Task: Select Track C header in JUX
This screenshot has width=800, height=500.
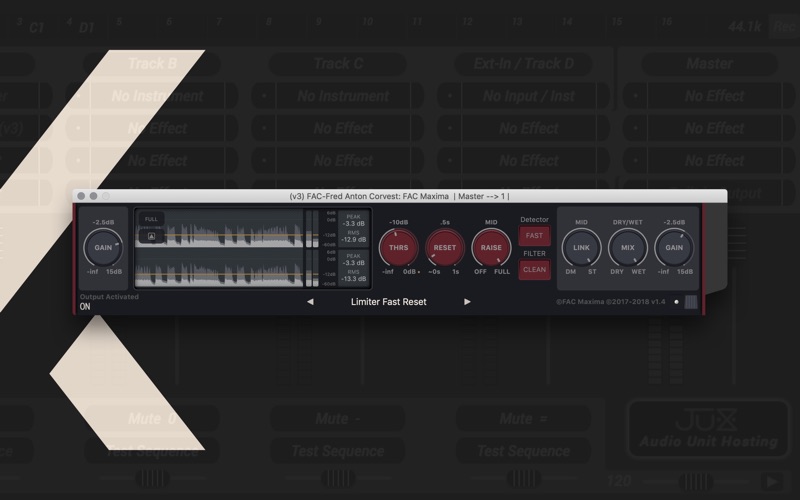Action: coord(338,64)
